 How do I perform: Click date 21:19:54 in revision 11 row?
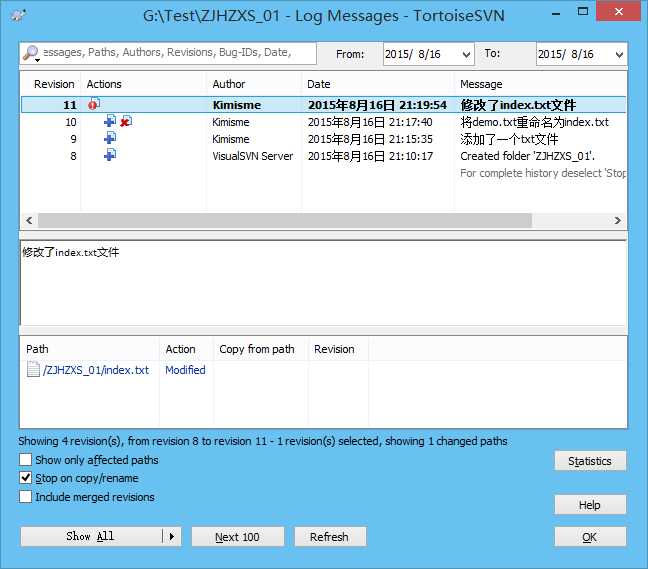pyautogui.click(x=377, y=105)
